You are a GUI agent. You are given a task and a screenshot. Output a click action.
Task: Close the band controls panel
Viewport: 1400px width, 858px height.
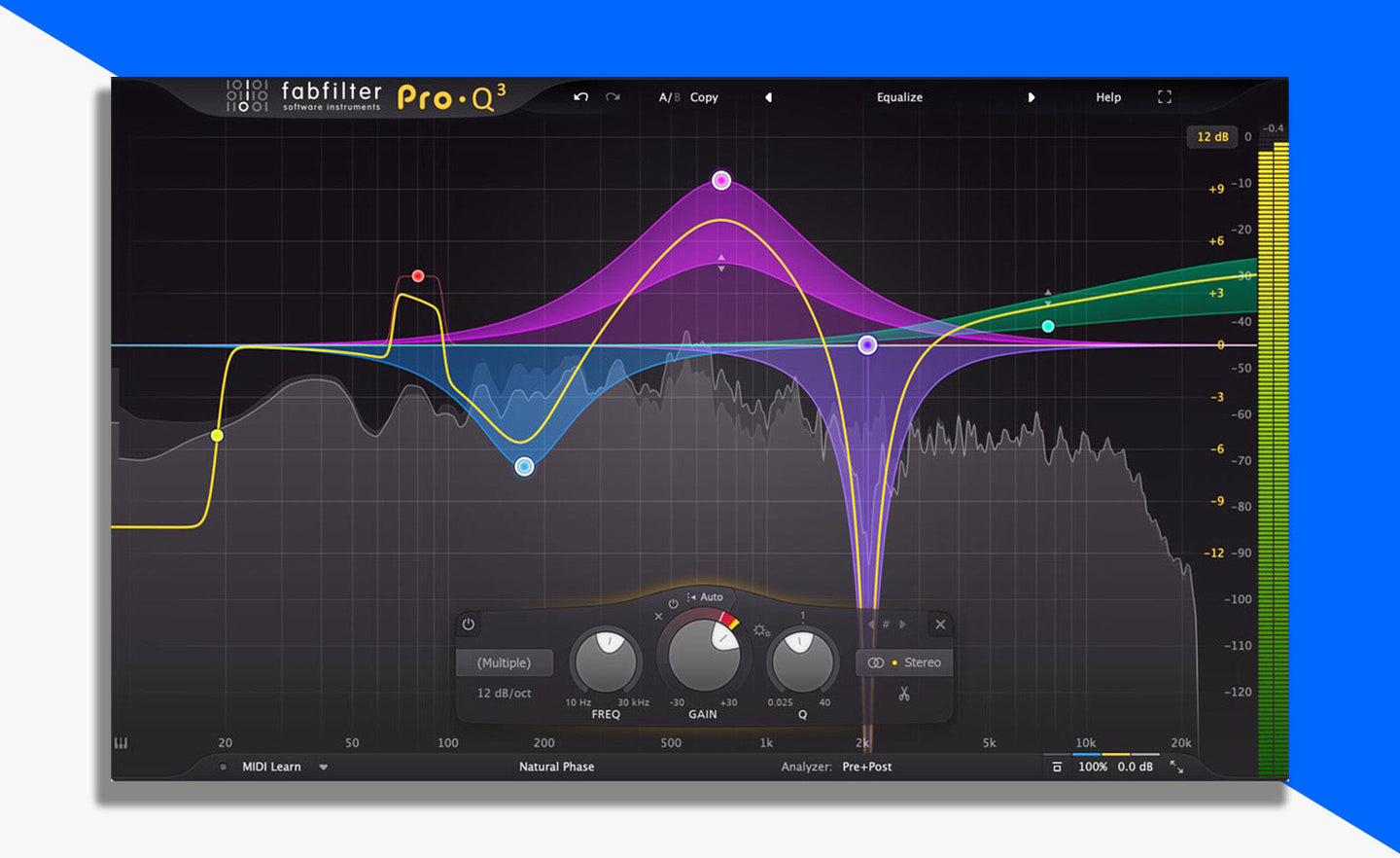(940, 625)
